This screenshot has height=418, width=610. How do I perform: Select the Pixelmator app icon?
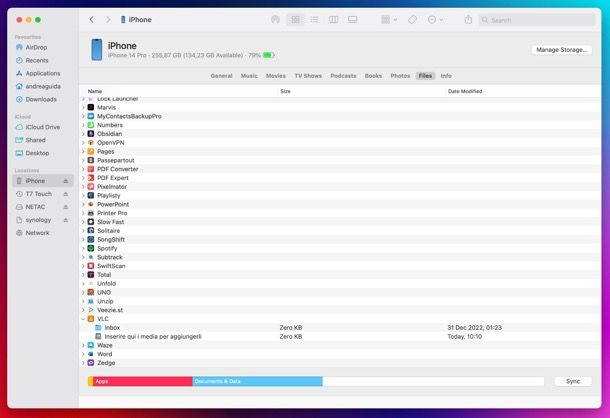pos(91,187)
